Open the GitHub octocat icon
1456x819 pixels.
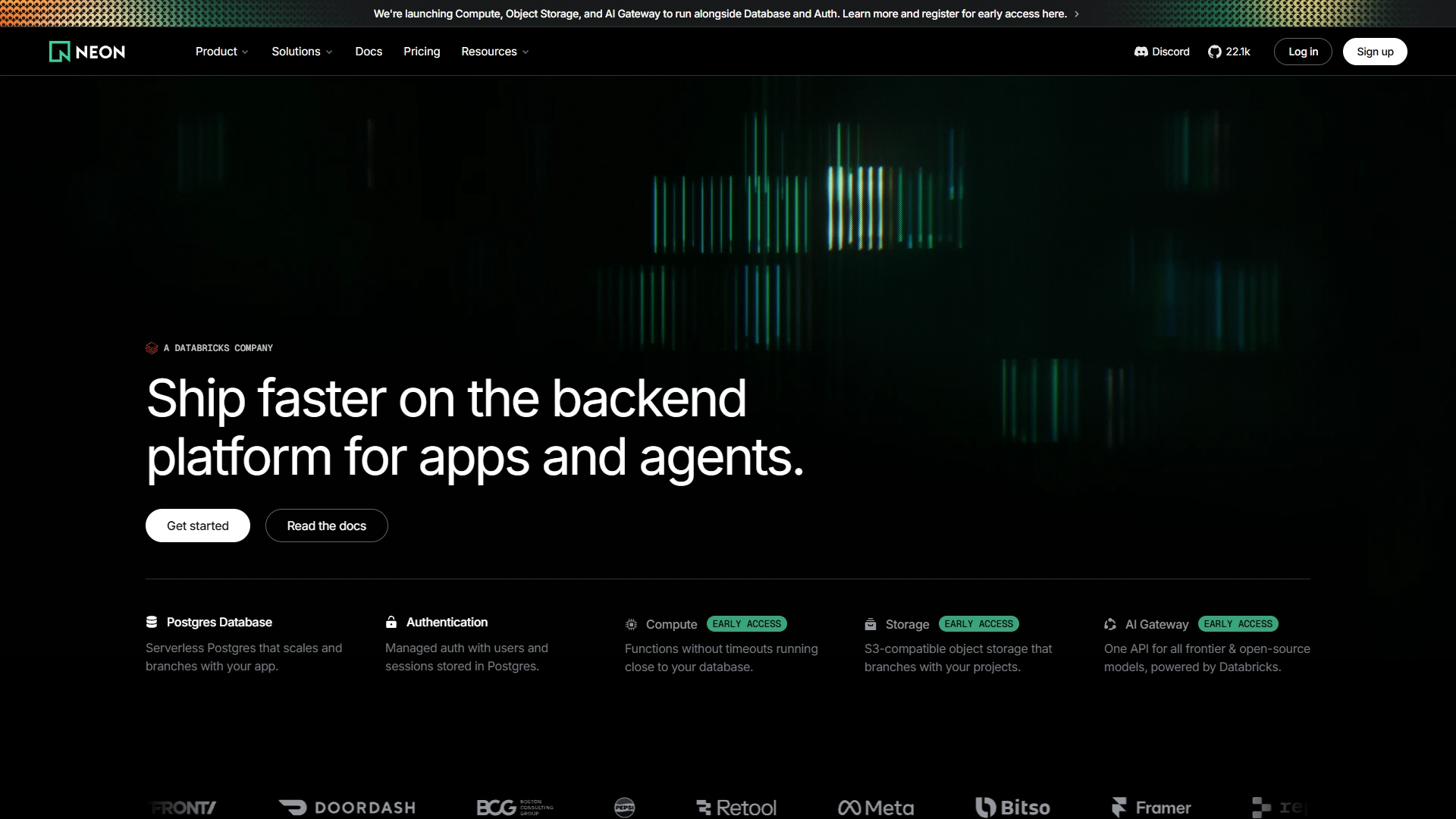1214,52
